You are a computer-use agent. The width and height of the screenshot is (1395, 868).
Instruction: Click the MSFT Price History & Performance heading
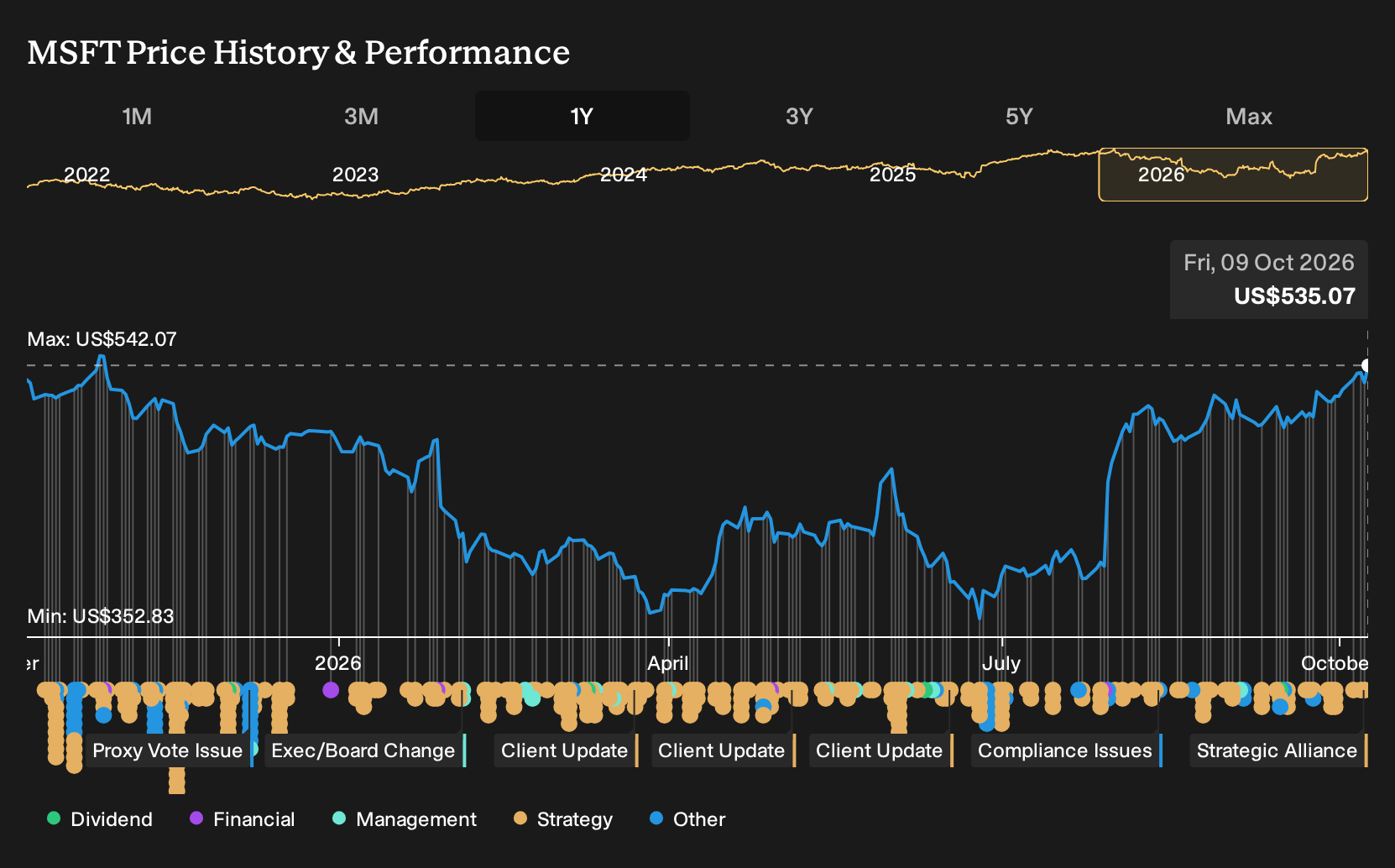(299, 52)
